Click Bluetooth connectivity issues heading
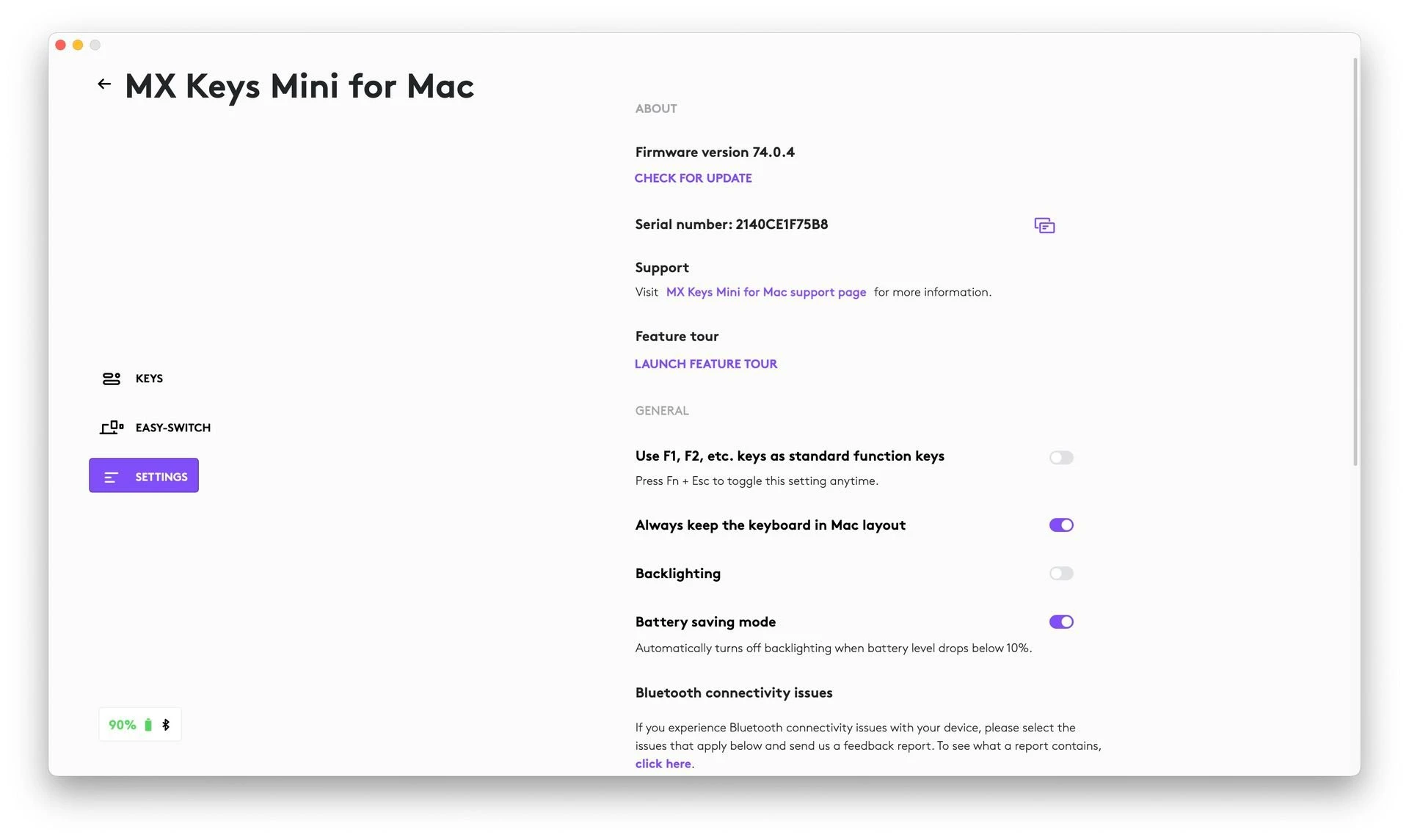1409x840 pixels. 734,693
